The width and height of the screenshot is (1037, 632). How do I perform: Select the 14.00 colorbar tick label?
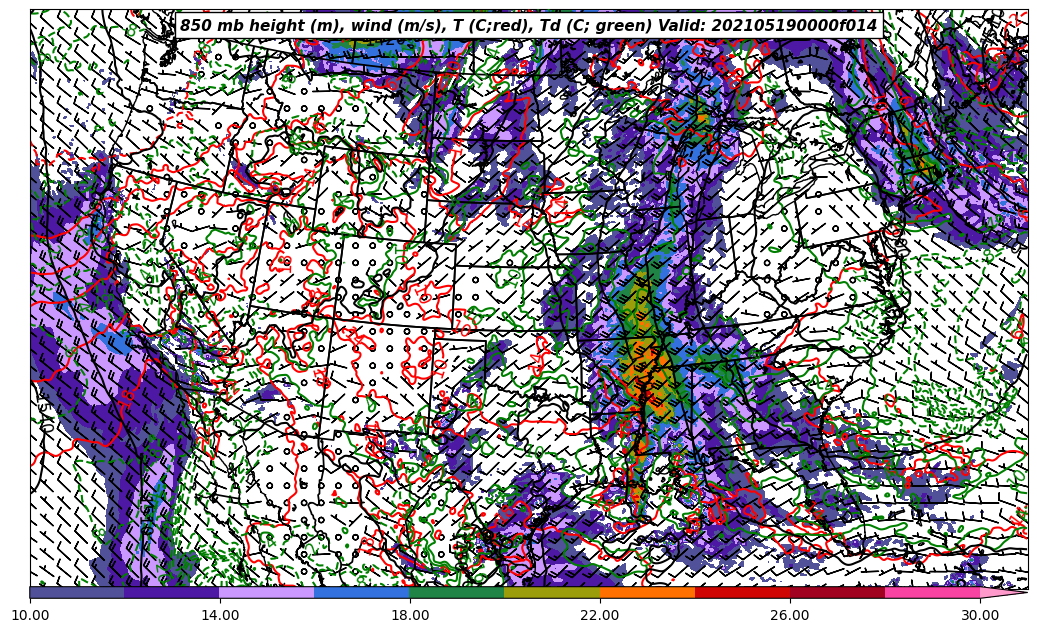tap(220, 616)
